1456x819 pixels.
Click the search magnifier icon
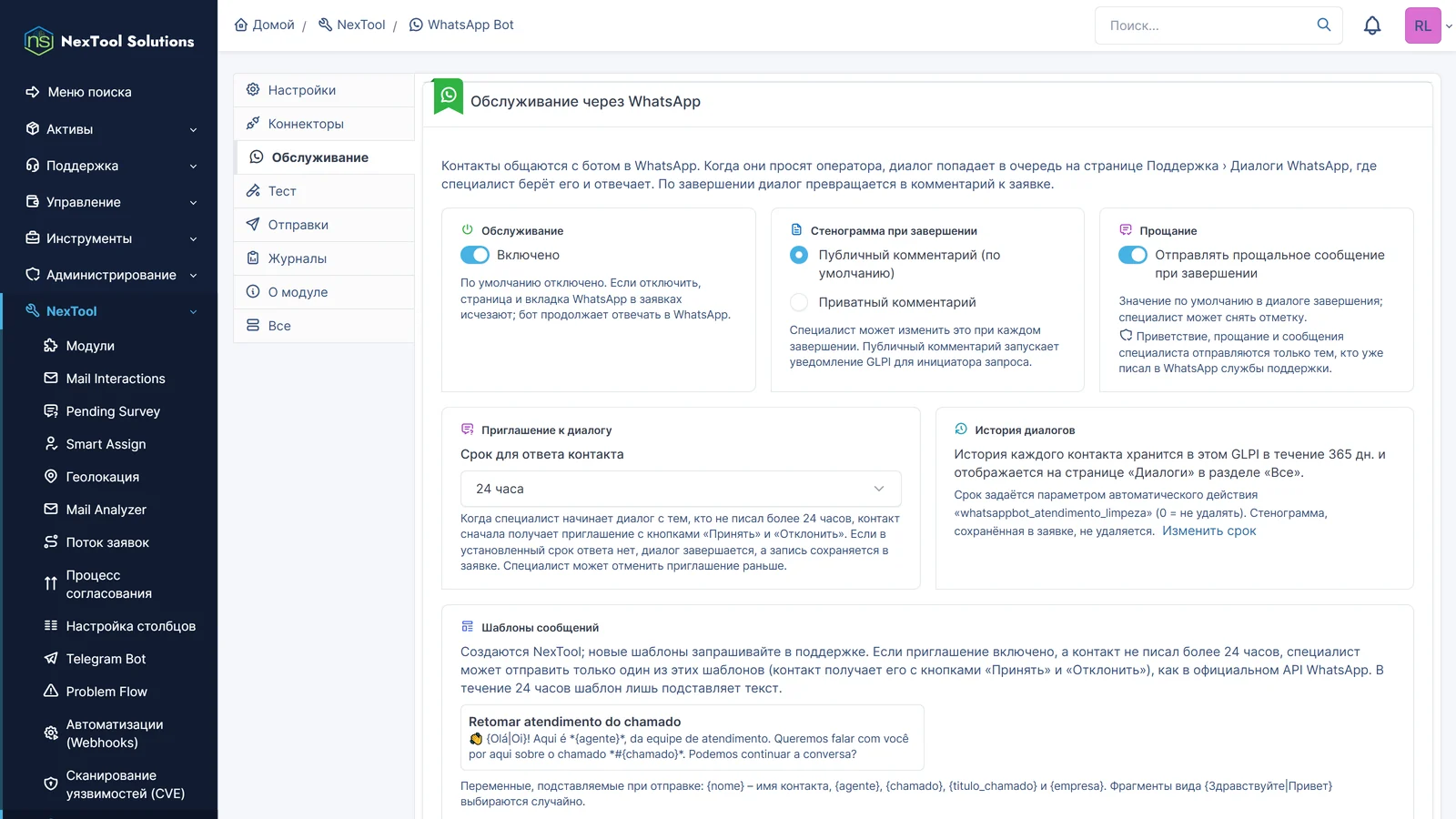click(1324, 25)
